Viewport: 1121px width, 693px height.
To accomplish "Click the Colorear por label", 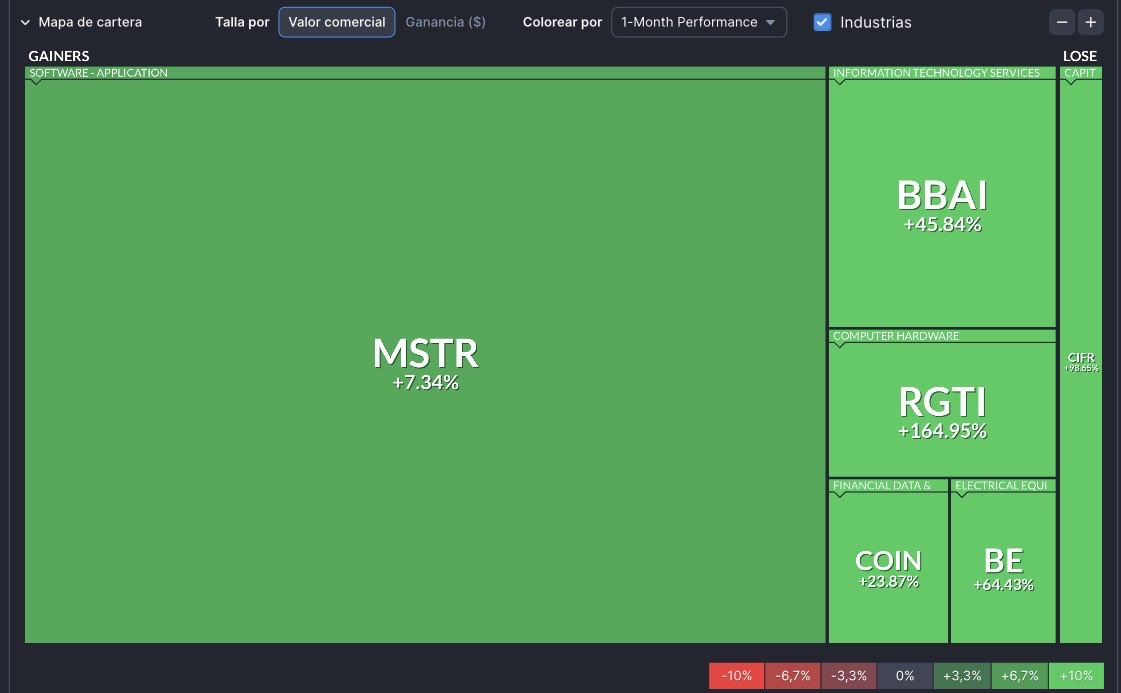I will [x=563, y=22].
